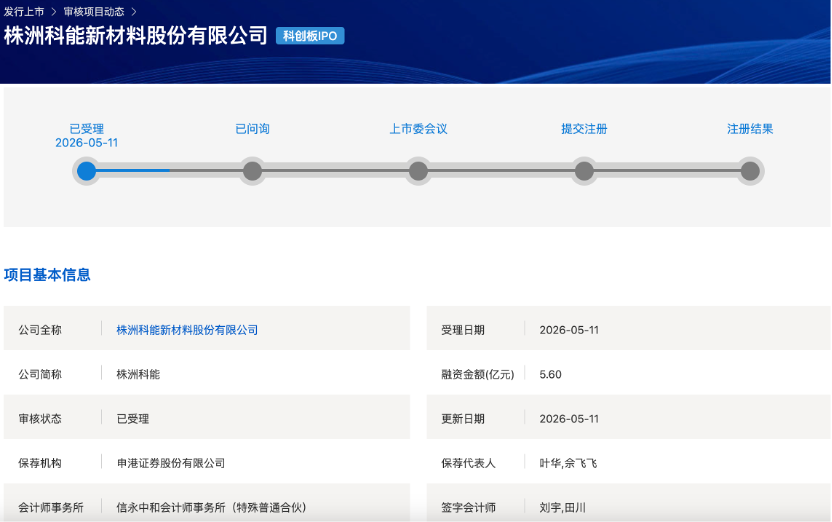
Task: Click the 注册结果 stage label
Action: click(x=750, y=128)
